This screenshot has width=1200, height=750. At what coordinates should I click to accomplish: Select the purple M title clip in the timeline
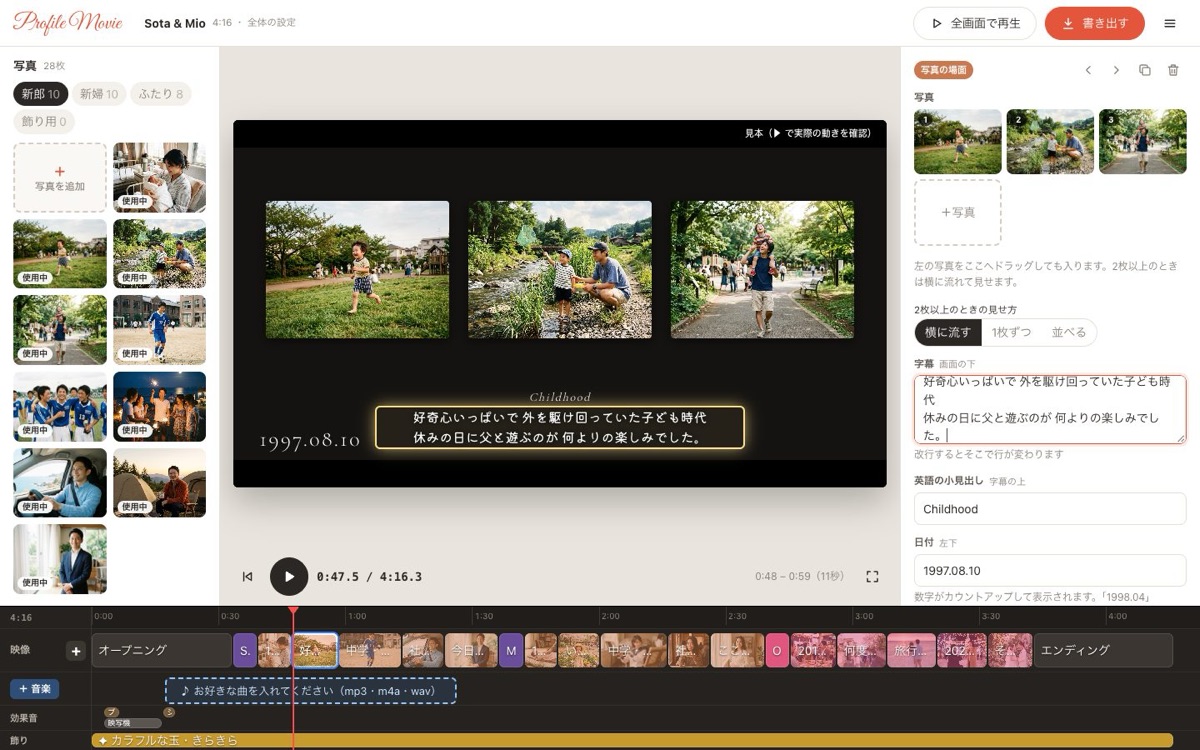(x=511, y=650)
